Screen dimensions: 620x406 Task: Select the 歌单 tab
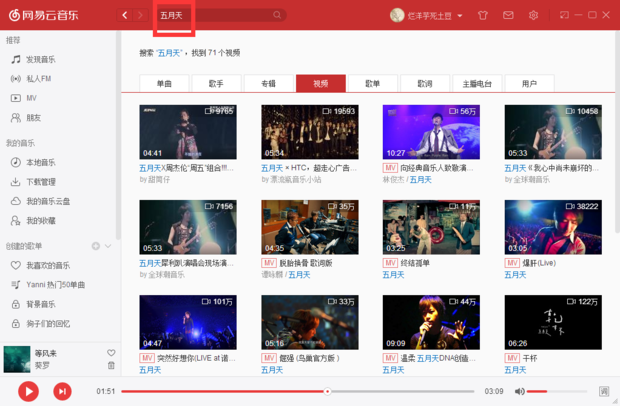click(373, 83)
